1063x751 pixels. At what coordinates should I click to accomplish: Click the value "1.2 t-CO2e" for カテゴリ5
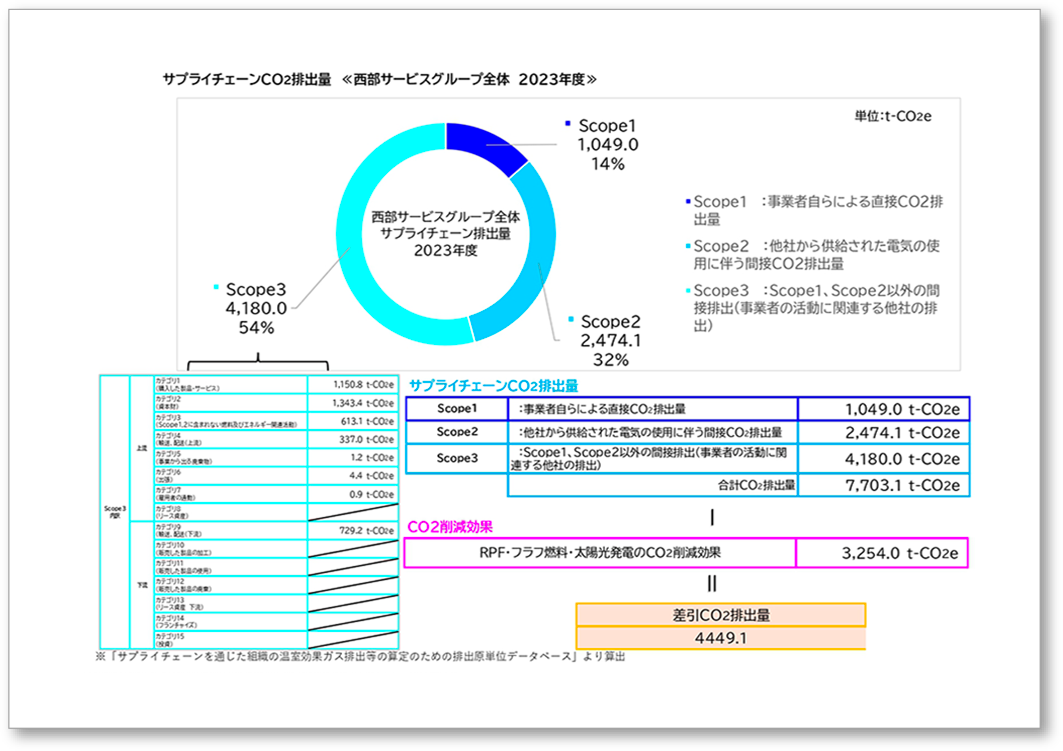pyautogui.click(x=353, y=458)
